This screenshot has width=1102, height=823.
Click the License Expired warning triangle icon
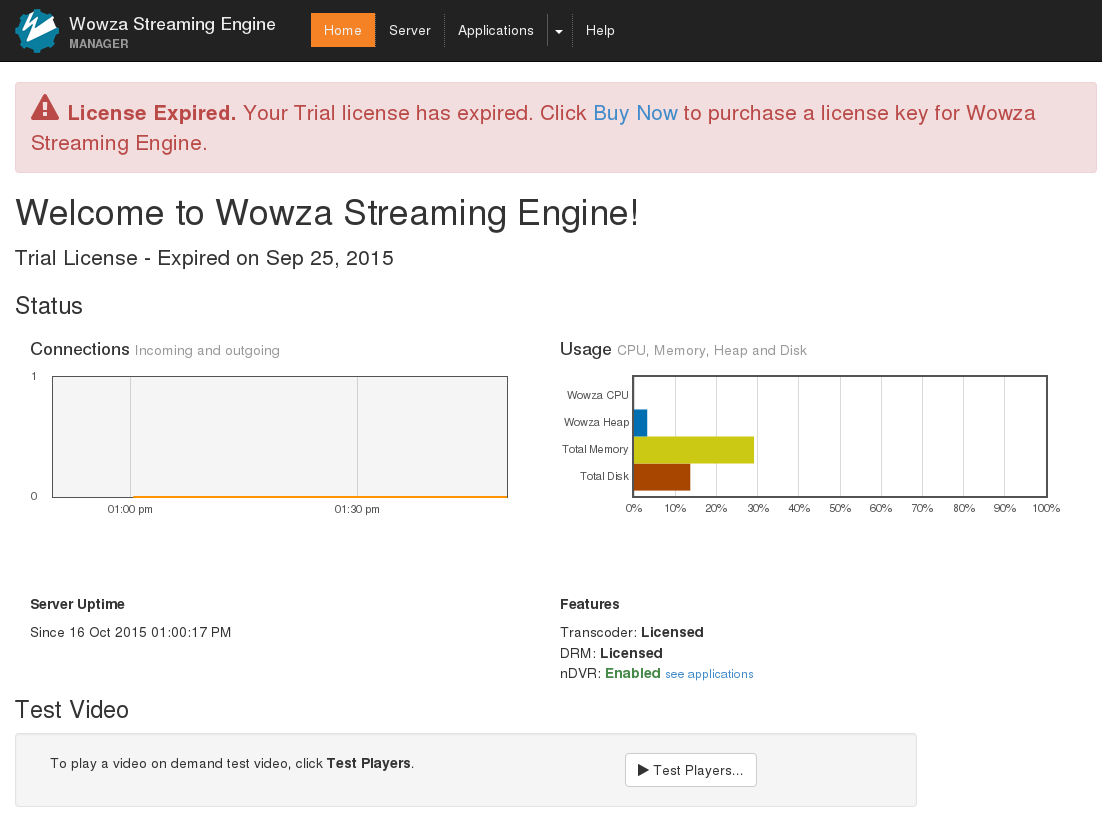pos(45,108)
